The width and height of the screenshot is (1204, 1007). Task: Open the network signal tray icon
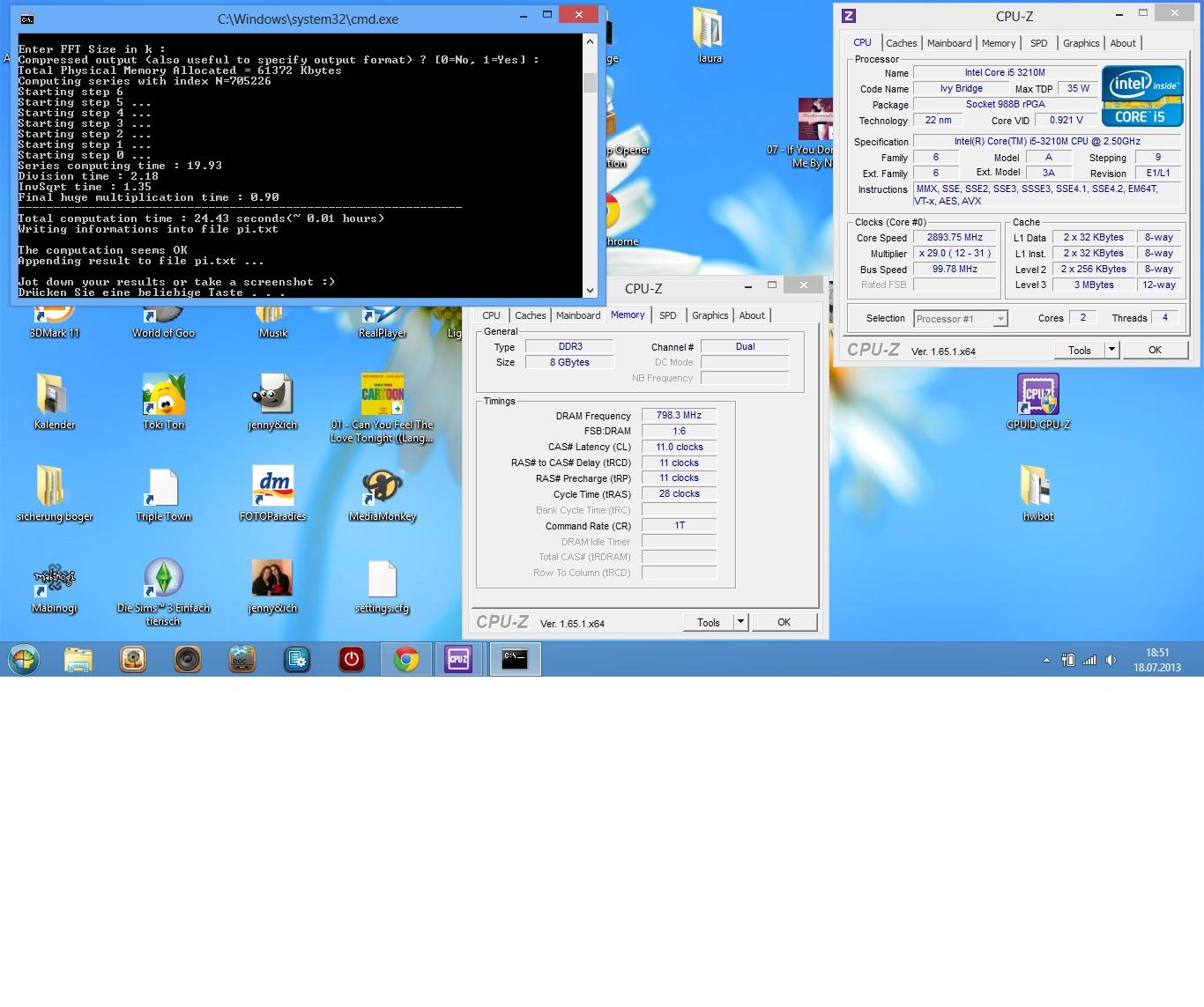pyautogui.click(x=1089, y=660)
